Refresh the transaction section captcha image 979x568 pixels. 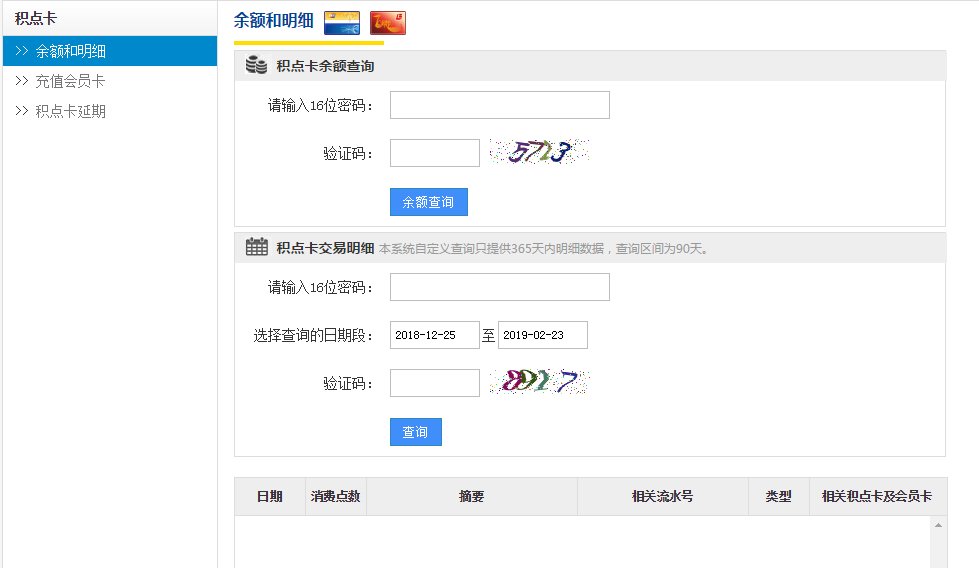pyautogui.click(x=539, y=381)
